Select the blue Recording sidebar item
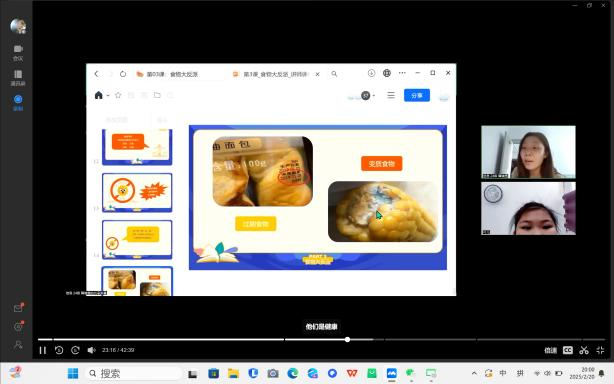The width and height of the screenshot is (614, 384). point(18,103)
